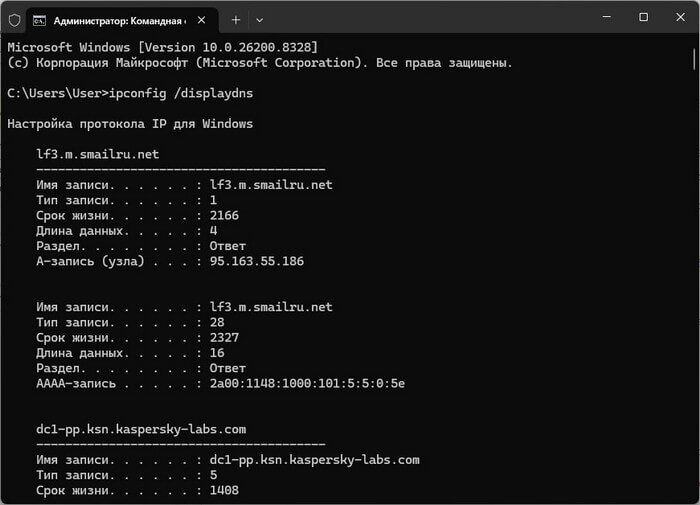
Task: Click the Windows version text line
Action: (x=162, y=47)
